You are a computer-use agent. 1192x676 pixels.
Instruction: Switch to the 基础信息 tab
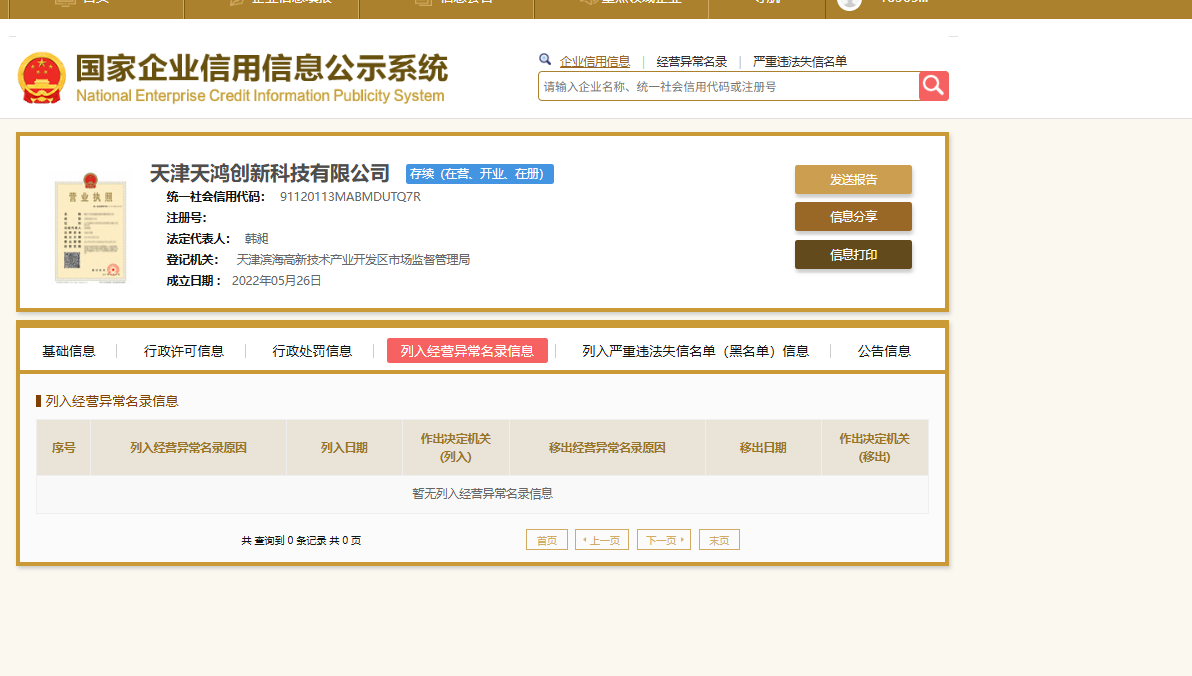pos(68,351)
